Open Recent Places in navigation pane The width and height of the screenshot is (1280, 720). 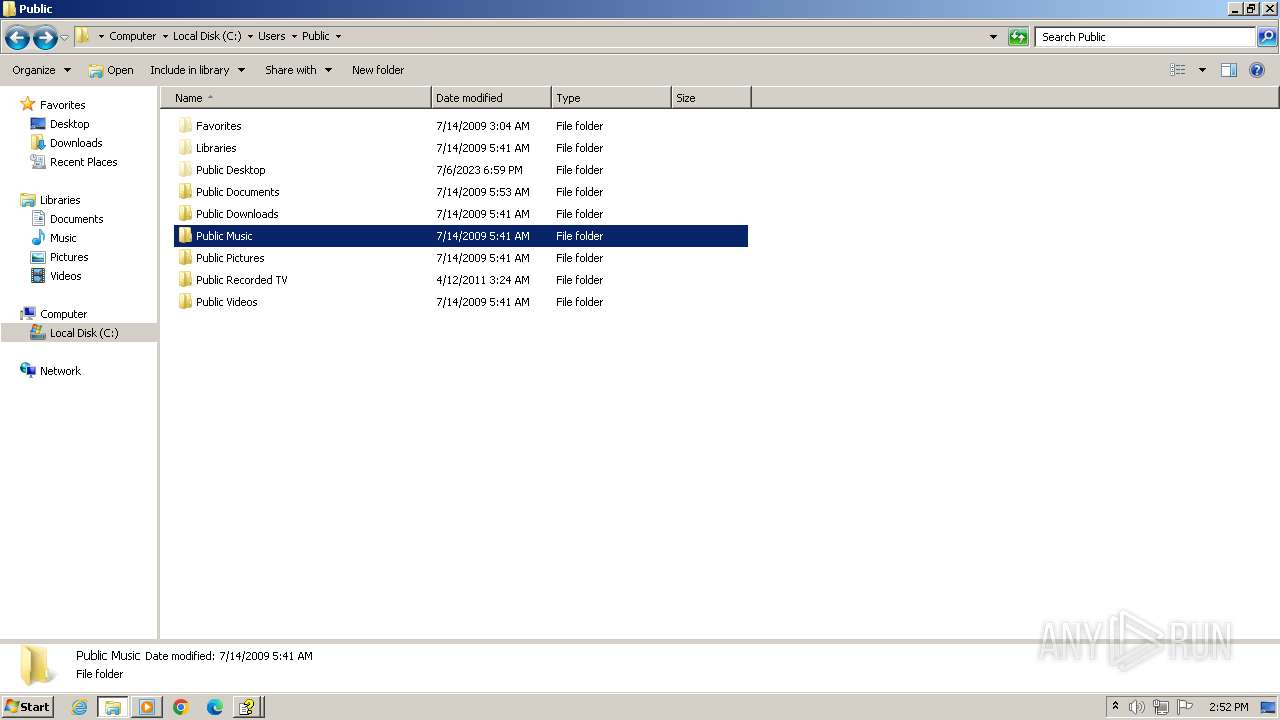tap(73, 162)
